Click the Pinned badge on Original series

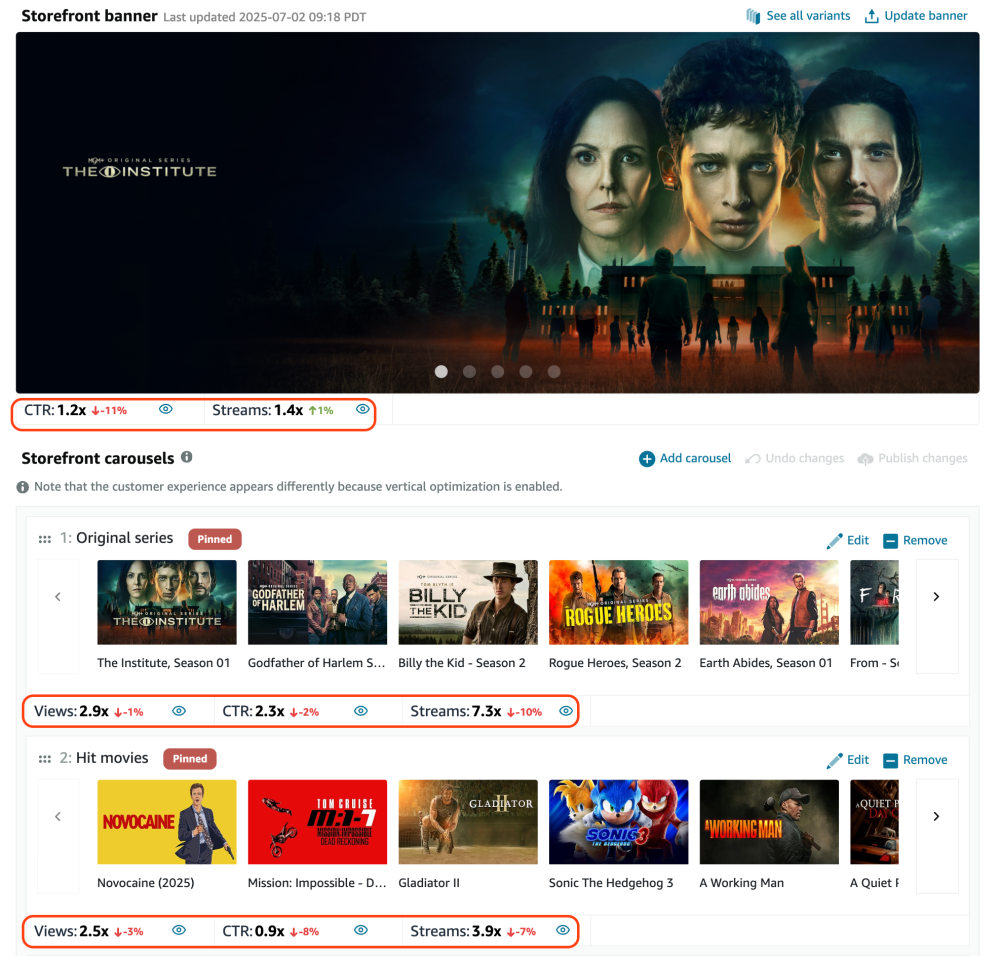(x=214, y=539)
